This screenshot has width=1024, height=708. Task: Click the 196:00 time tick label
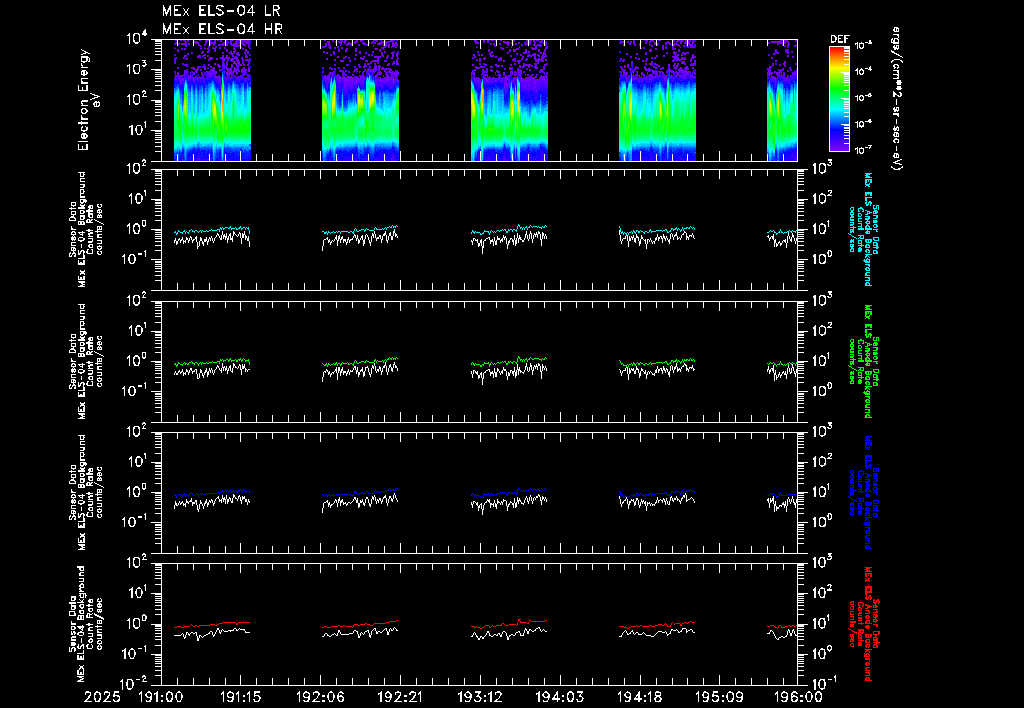click(x=797, y=698)
